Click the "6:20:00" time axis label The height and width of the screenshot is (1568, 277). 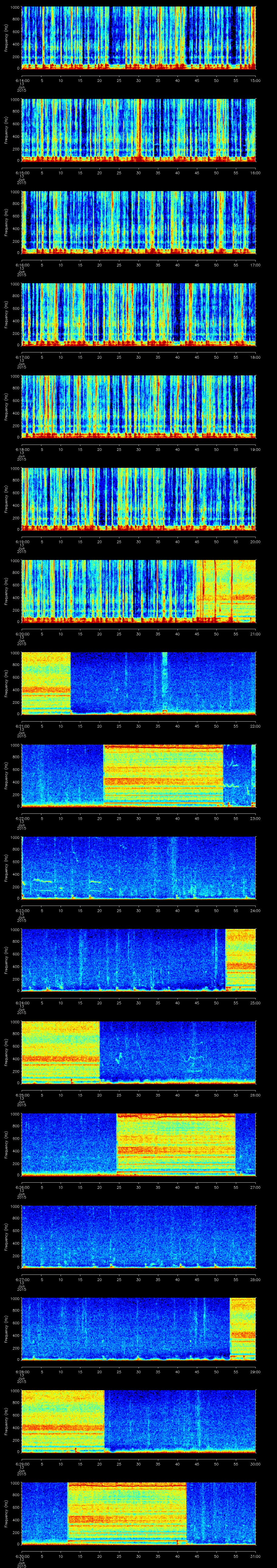pos(22,634)
